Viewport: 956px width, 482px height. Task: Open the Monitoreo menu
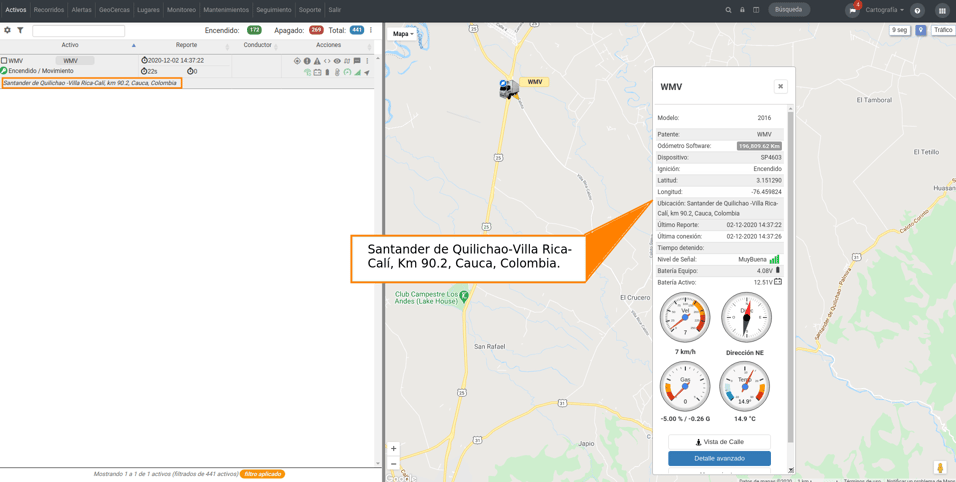[182, 10]
